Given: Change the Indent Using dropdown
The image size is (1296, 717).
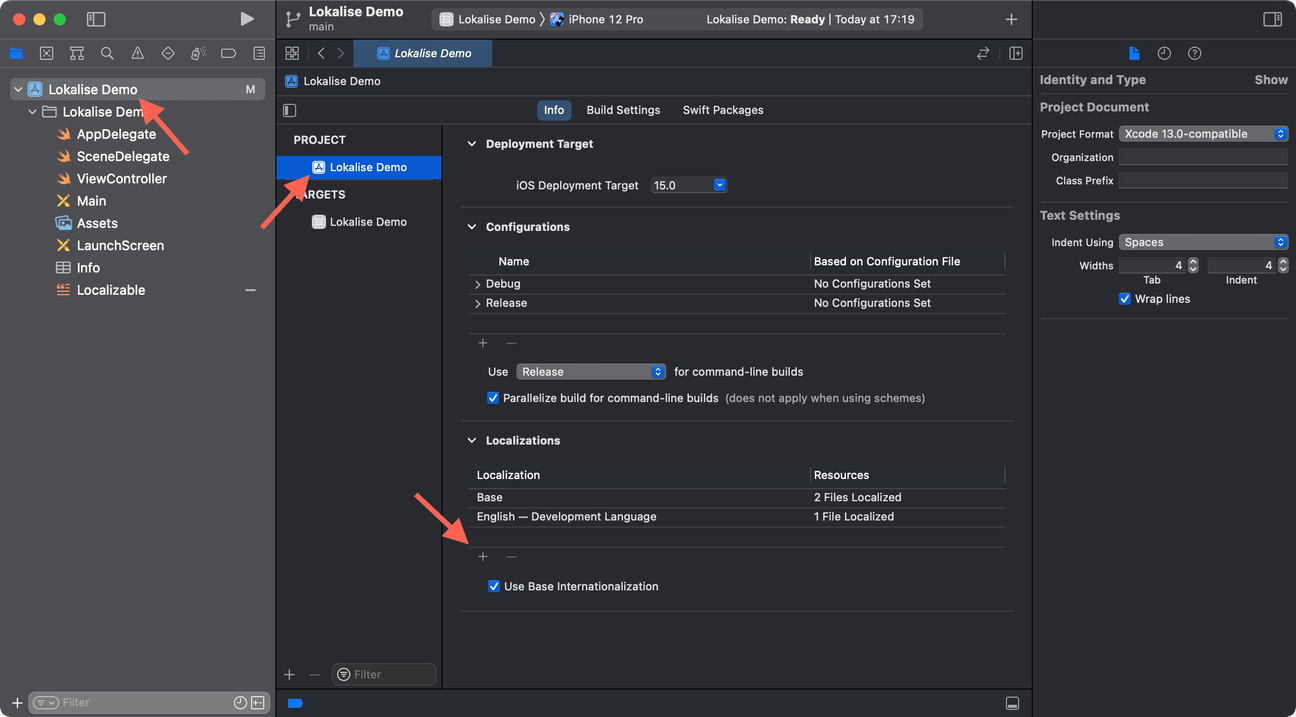Looking at the screenshot, I should click(x=1203, y=241).
